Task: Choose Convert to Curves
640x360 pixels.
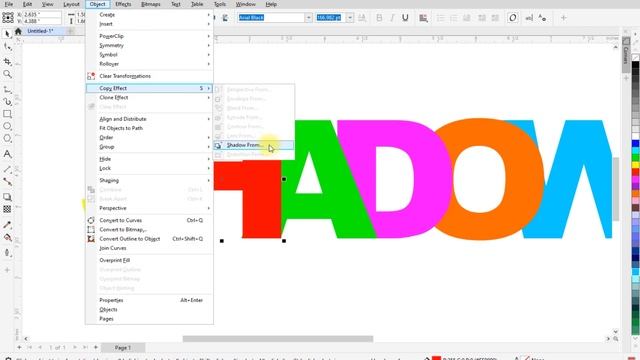Action: coord(149,220)
